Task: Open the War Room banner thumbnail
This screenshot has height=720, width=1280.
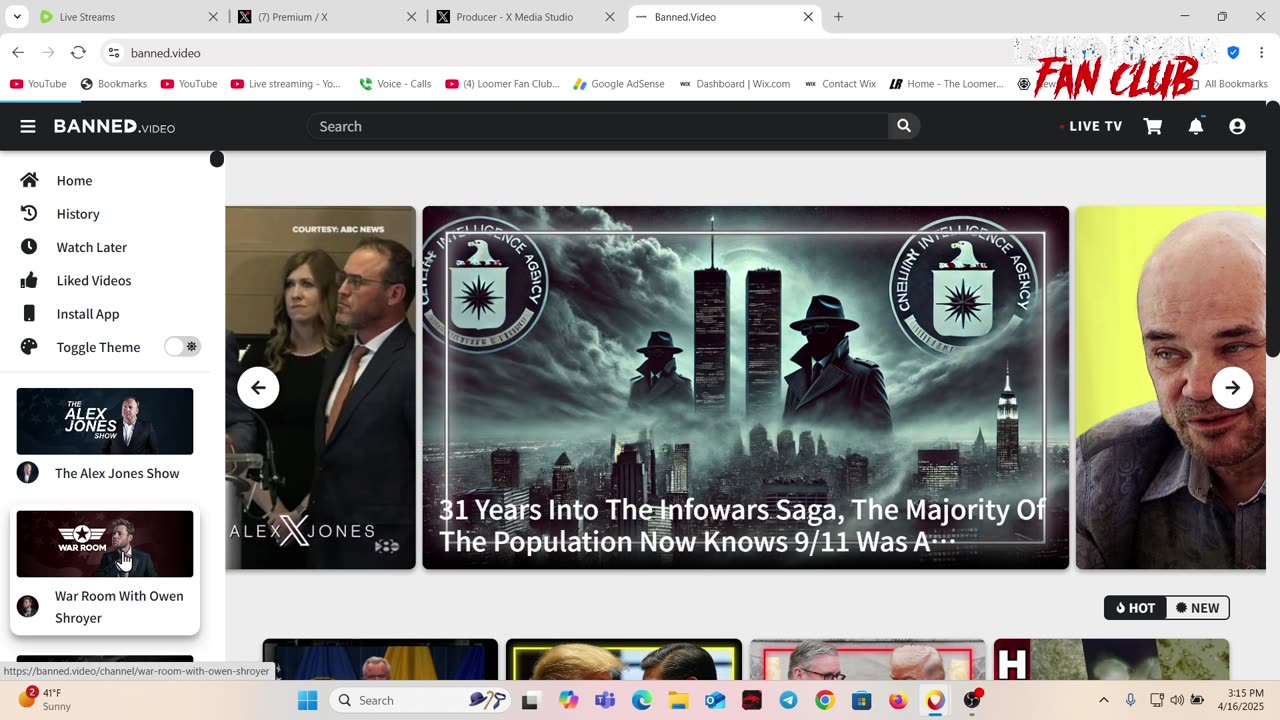Action: [105, 544]
